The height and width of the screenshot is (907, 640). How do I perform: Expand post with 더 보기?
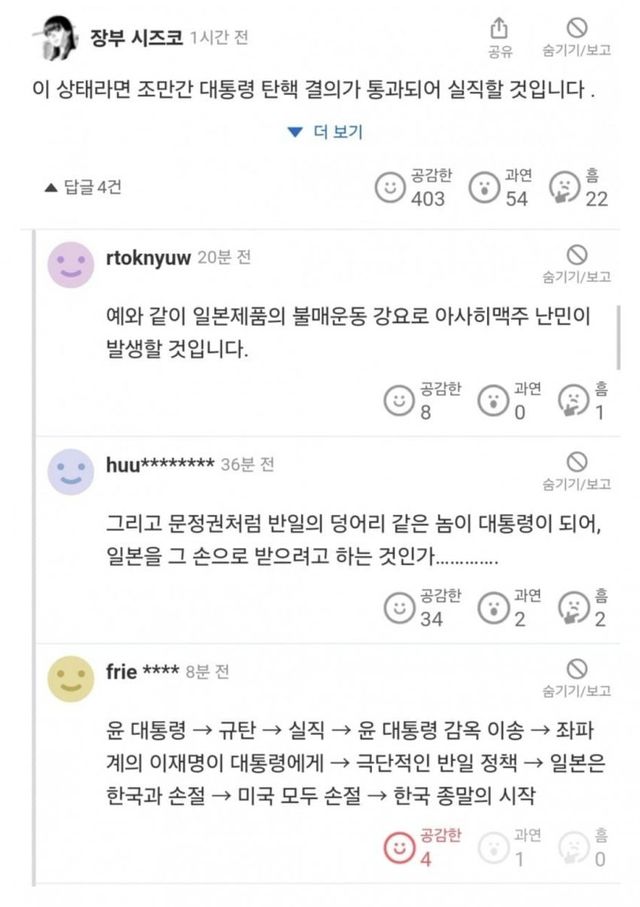(324, 131)
